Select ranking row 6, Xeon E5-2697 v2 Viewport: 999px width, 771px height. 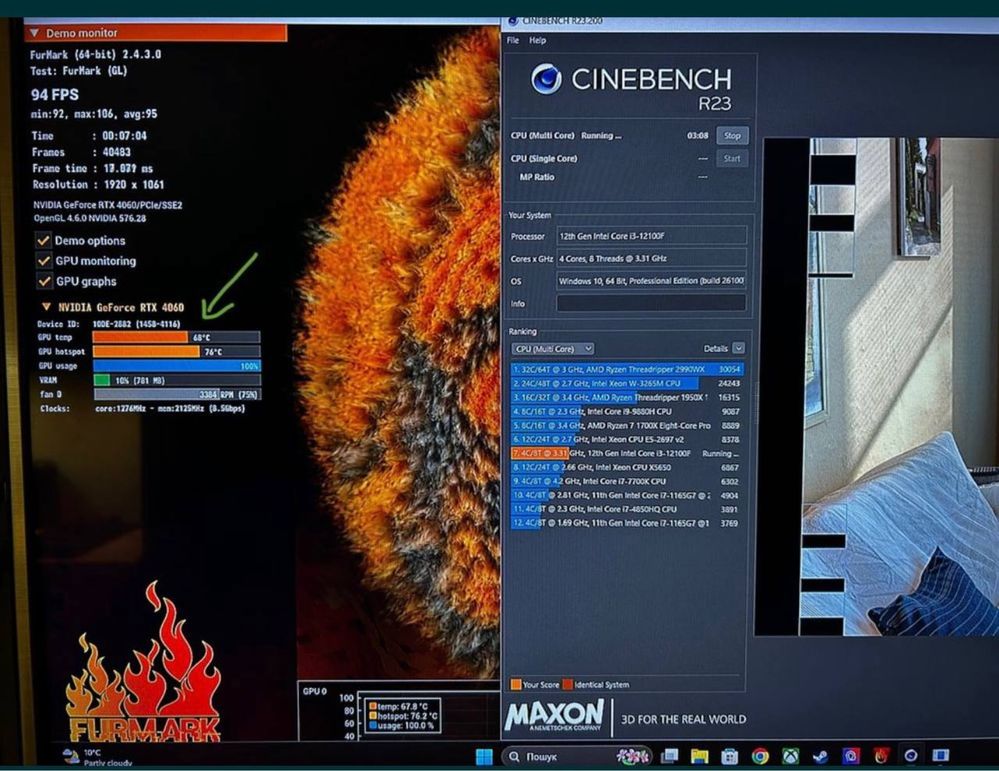coord(627,440)
